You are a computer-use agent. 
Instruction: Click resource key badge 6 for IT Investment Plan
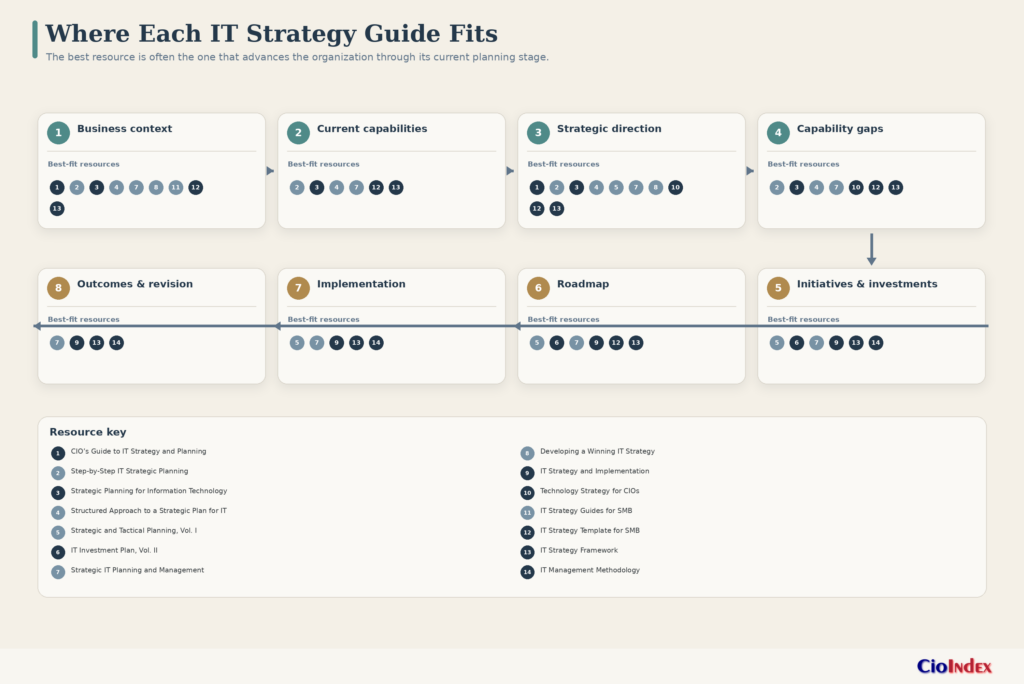coord(58,552)
